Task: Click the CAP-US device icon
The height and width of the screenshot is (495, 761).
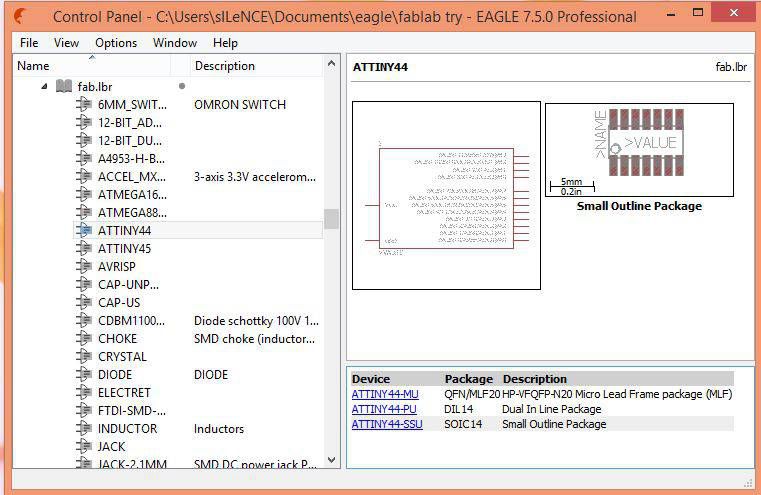Action: (x=84, y=302)
